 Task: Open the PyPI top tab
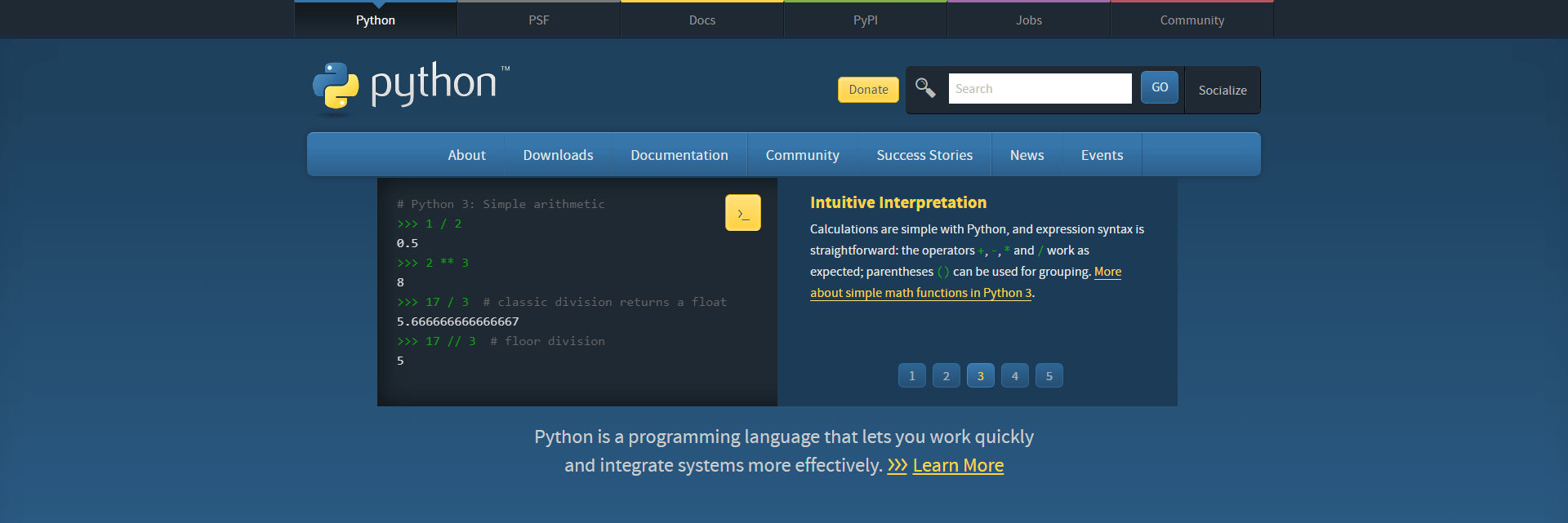[865, 20]
